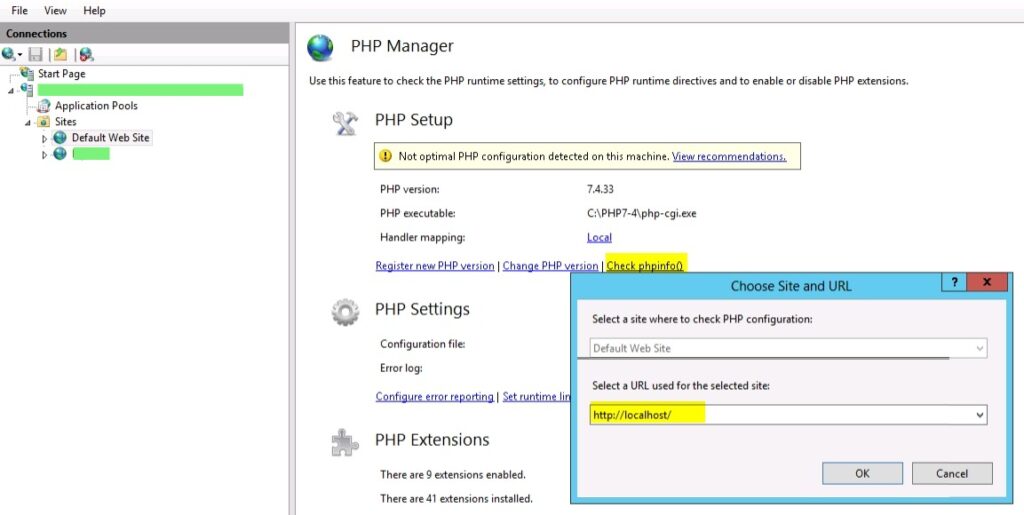Screen dimensions: 1024x515
Task: Click Cancel in the dialog
Action: click(x=952, y=473)
